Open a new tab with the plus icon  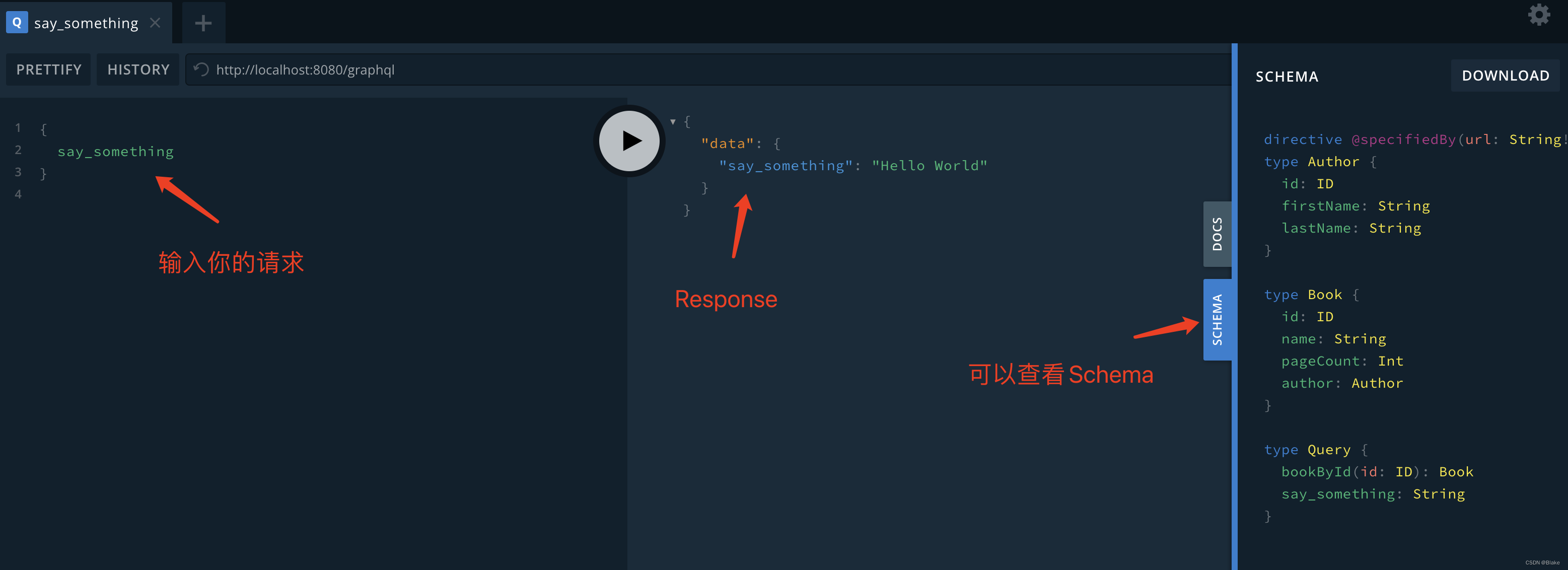pyautogui.click(x=203, y=23)
